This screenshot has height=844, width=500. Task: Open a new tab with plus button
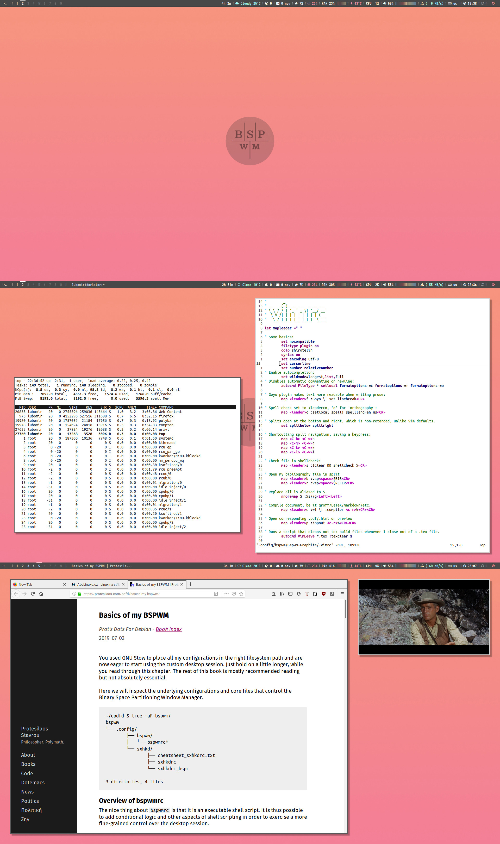pos(190,584)
